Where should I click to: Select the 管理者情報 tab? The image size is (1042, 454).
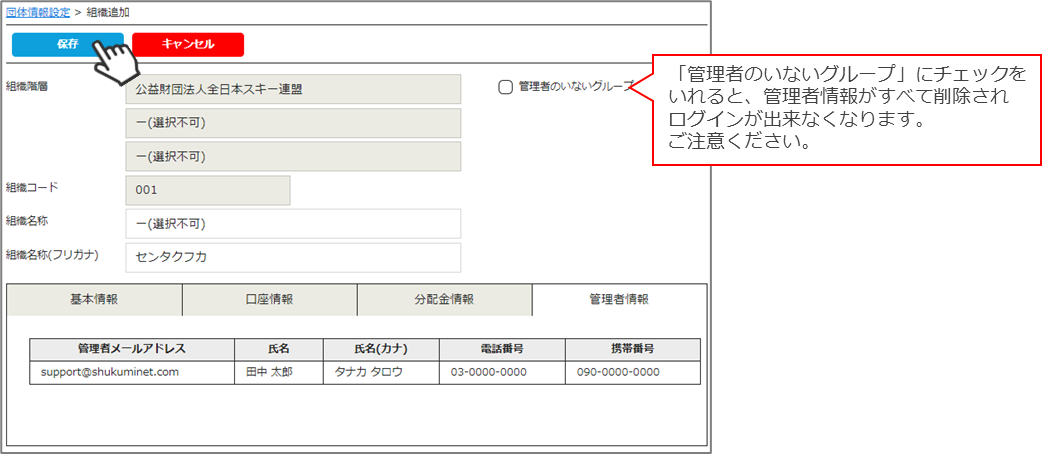click(619, 300)
